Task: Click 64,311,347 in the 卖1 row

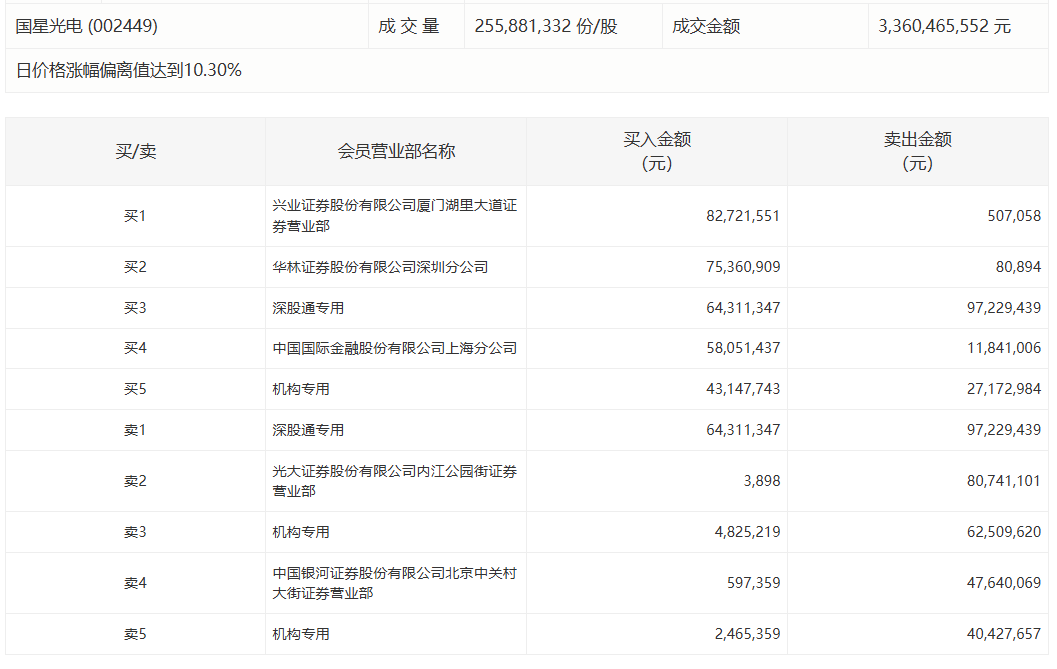Action: point(743,430)
